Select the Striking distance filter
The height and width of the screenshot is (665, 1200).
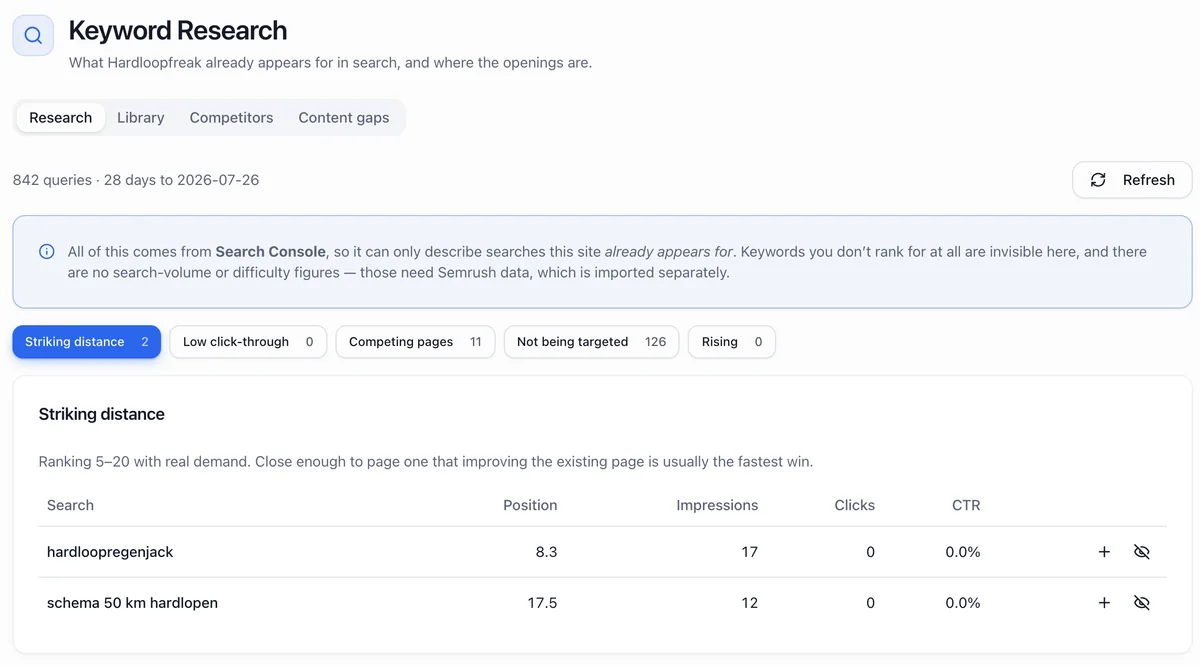click(87, 342)
